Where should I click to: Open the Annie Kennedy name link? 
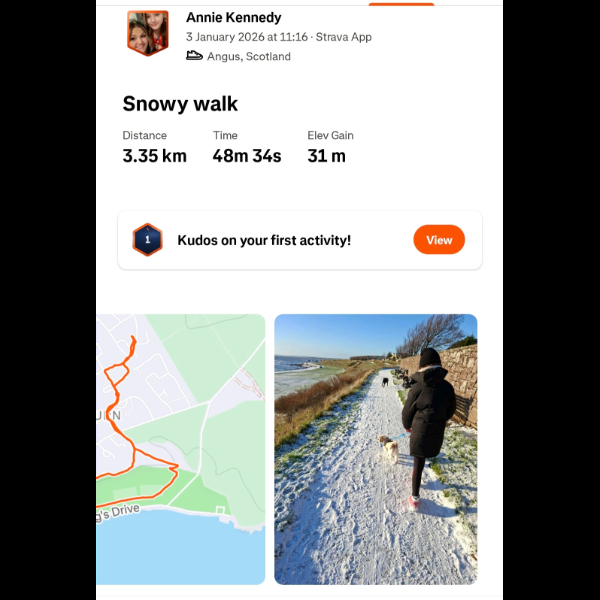233,17
